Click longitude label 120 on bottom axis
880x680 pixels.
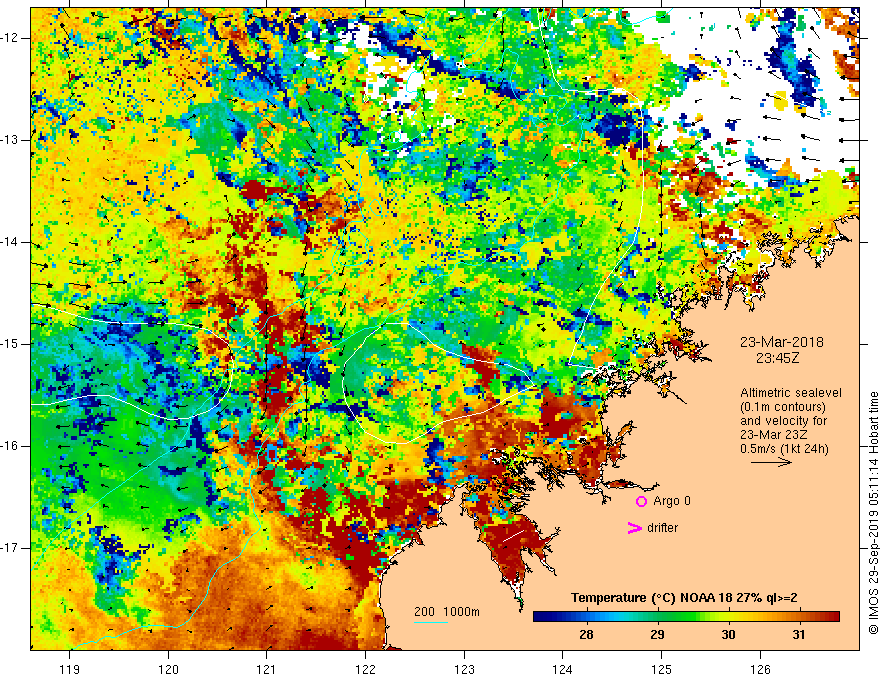click(168, 669)
